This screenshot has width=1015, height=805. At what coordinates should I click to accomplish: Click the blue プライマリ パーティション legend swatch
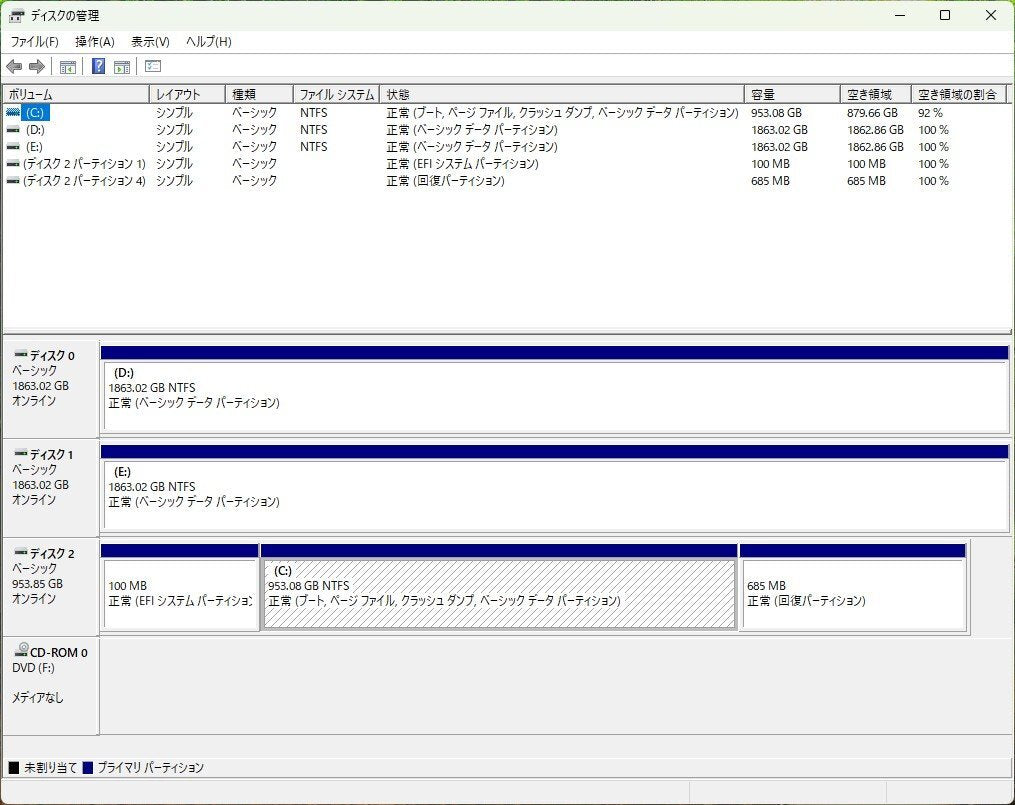(x=88, y=768)
